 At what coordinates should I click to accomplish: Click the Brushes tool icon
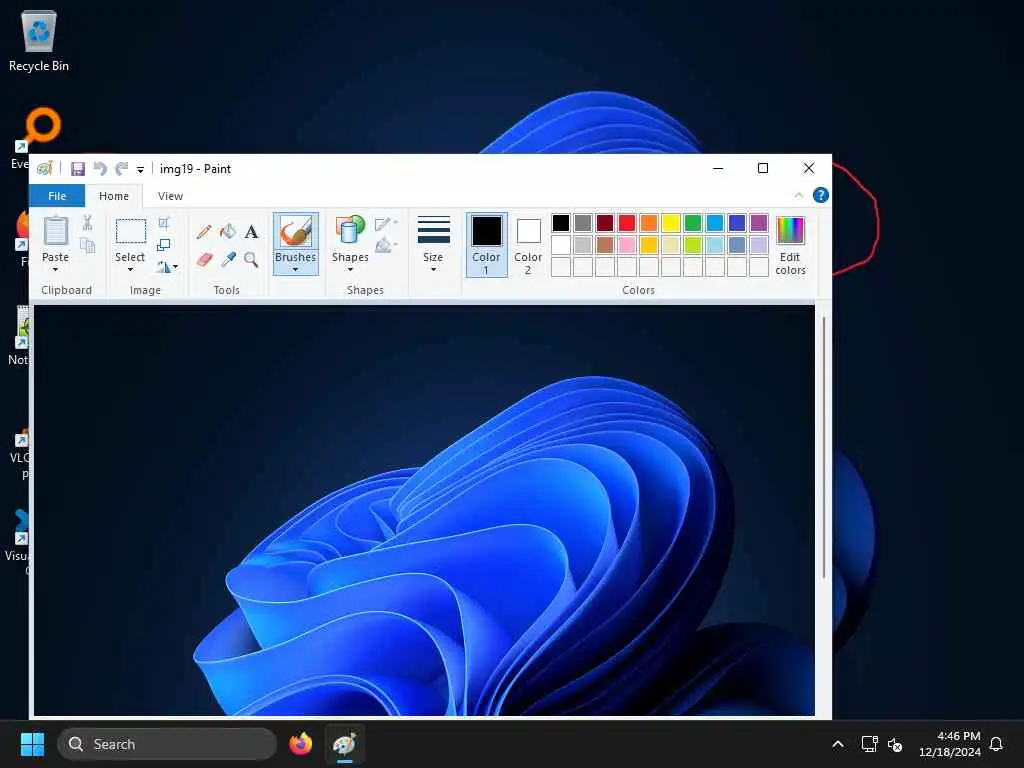click(x=295, y=232)
